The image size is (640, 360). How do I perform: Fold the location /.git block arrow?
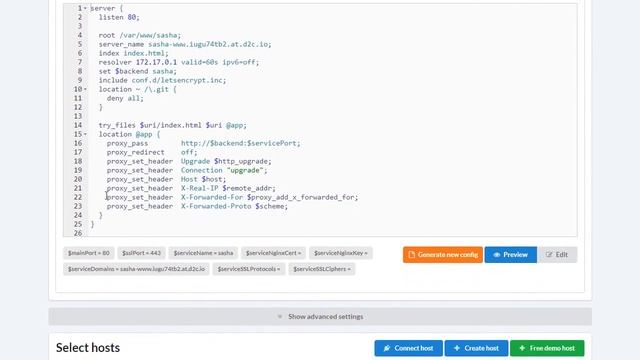(85, 89)
